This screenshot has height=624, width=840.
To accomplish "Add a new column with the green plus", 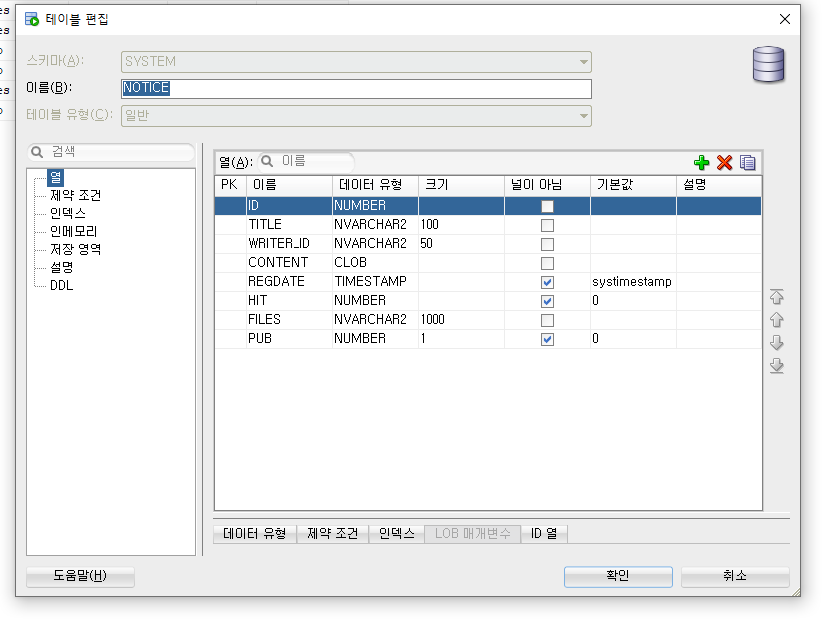I will (701, 162).
